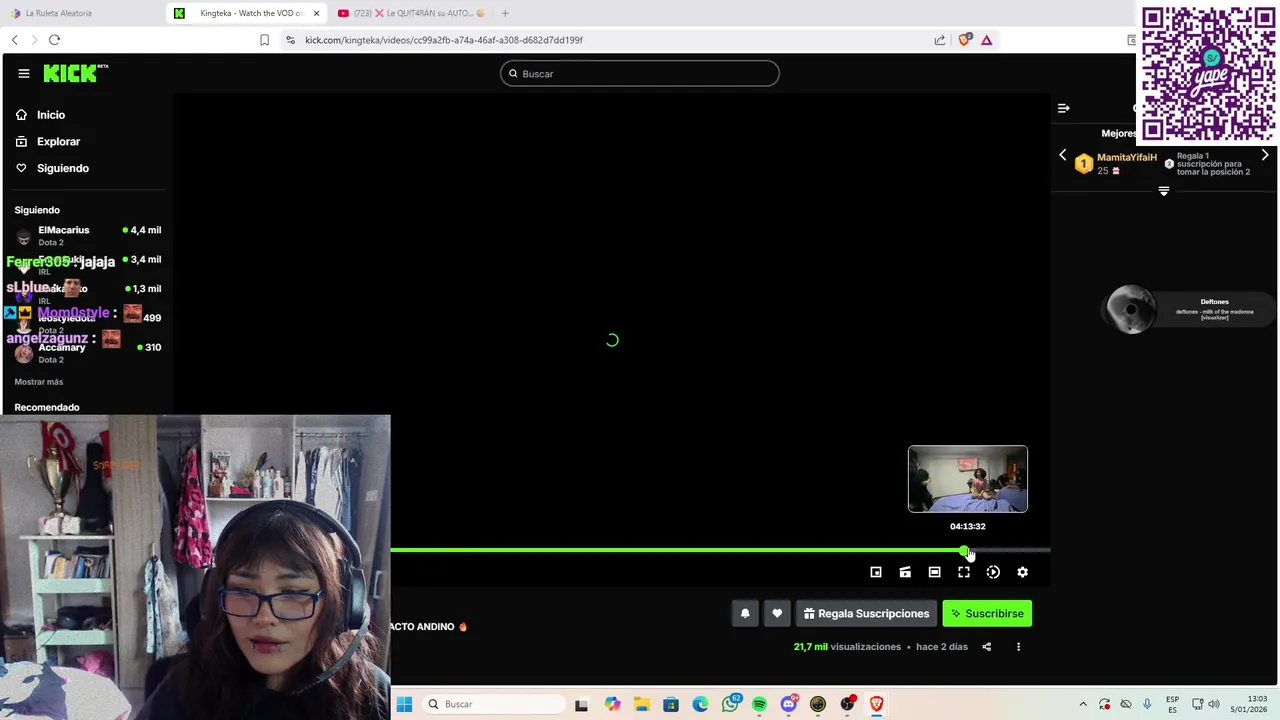
Task: Open the video's three-dot options menu
Action: (1018, 647)
